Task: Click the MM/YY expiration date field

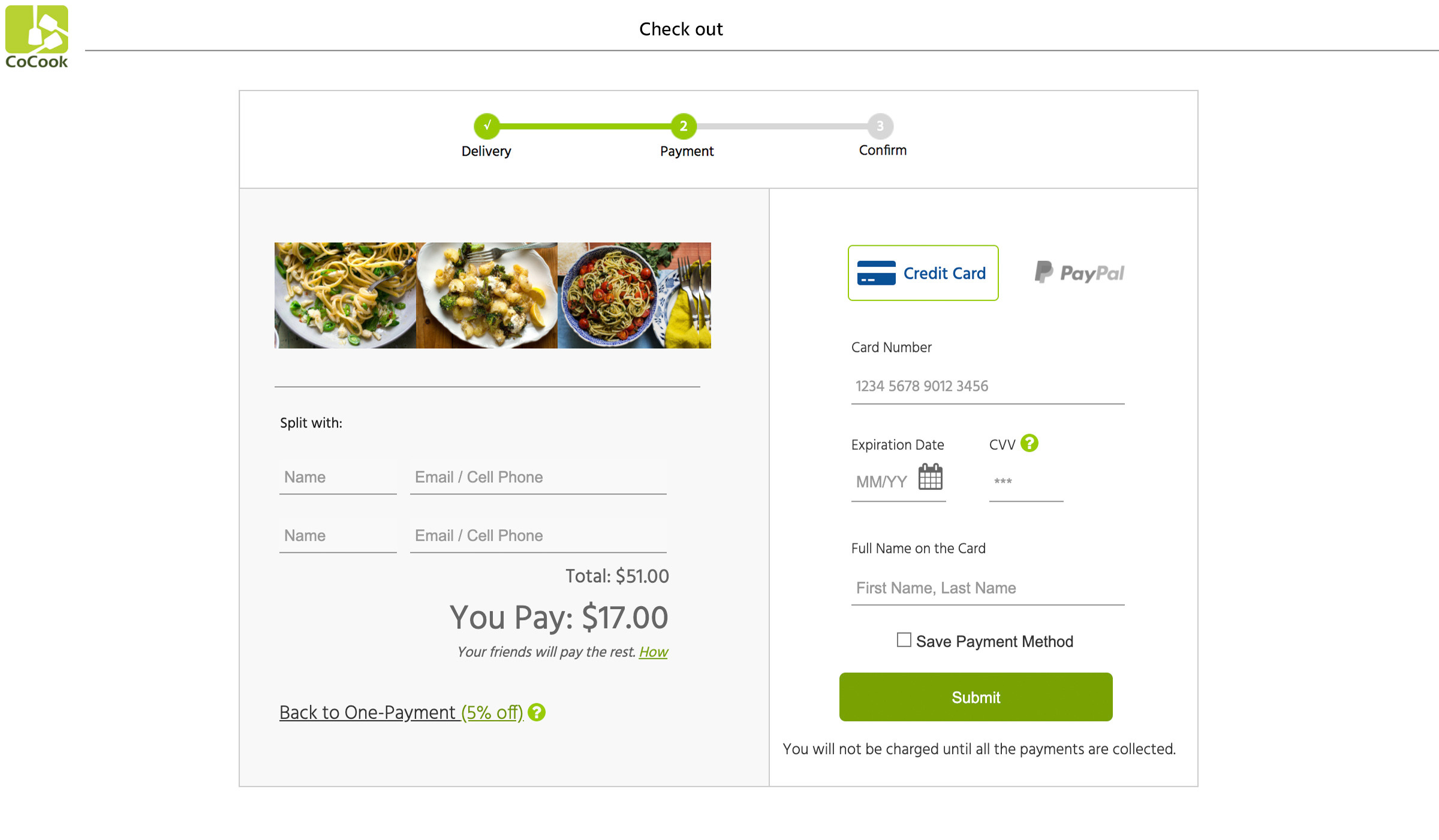Action: [884, 481]
